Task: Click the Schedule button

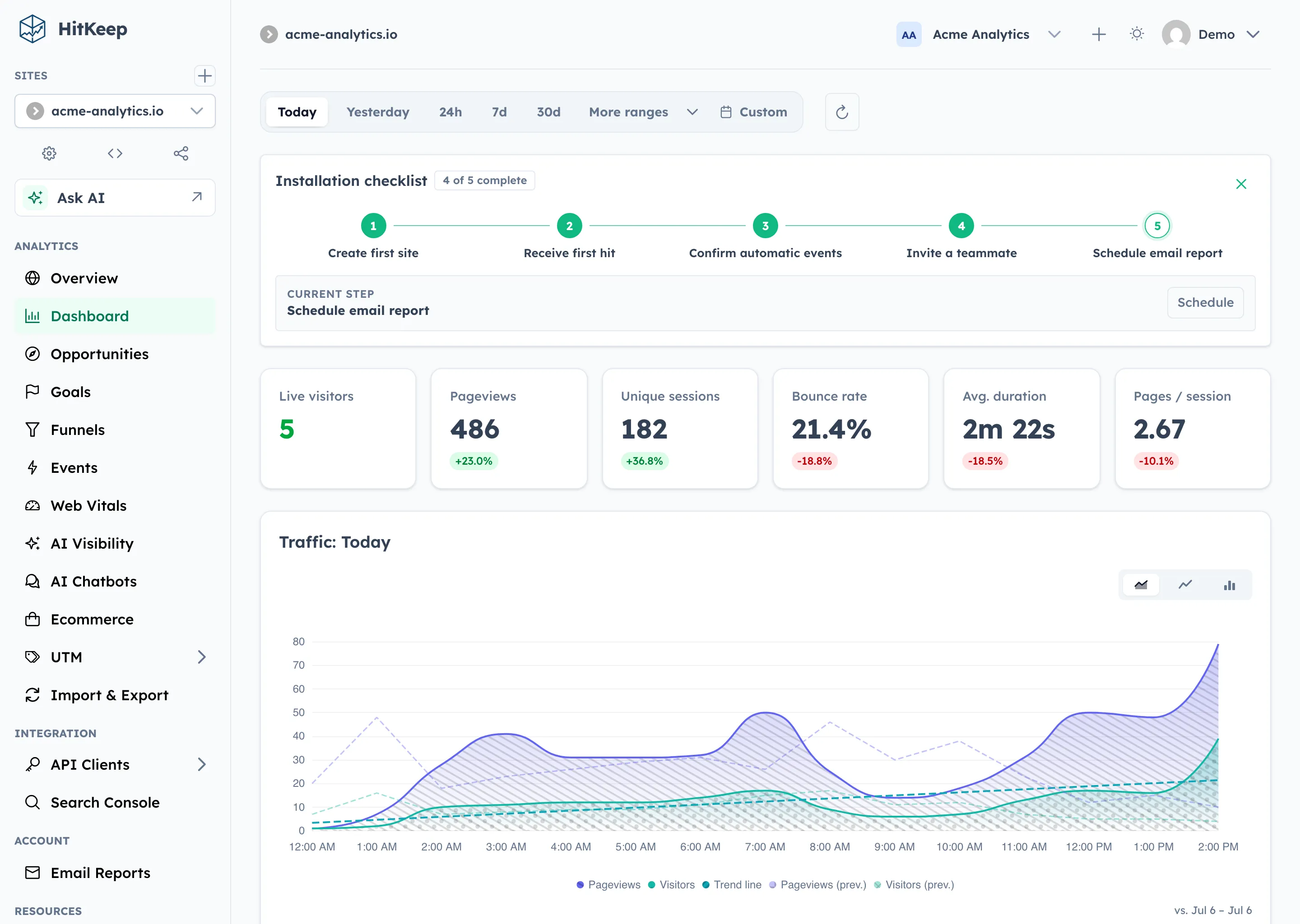Action: [1205, 303]
